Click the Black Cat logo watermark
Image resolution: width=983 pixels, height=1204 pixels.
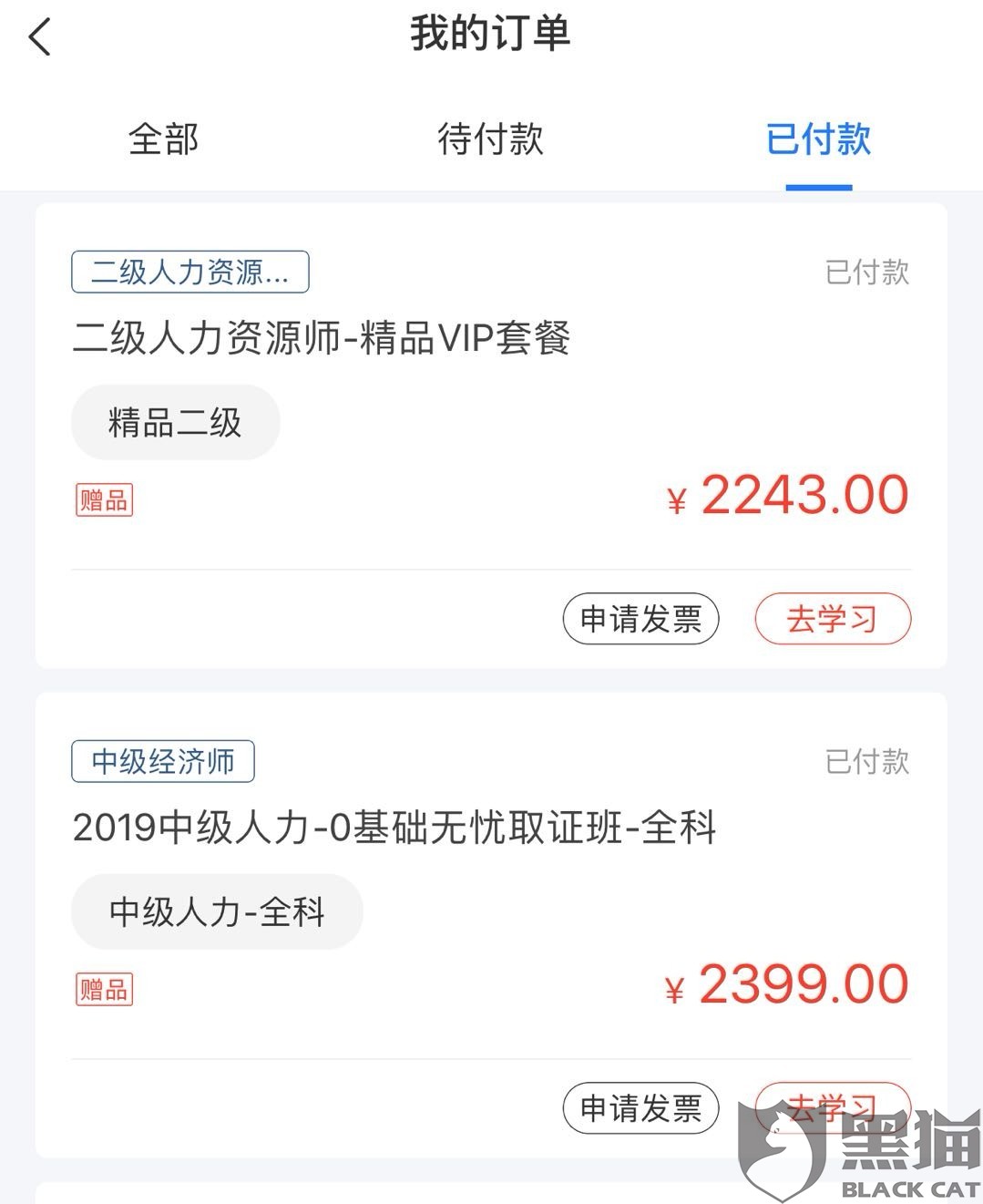861,1150
